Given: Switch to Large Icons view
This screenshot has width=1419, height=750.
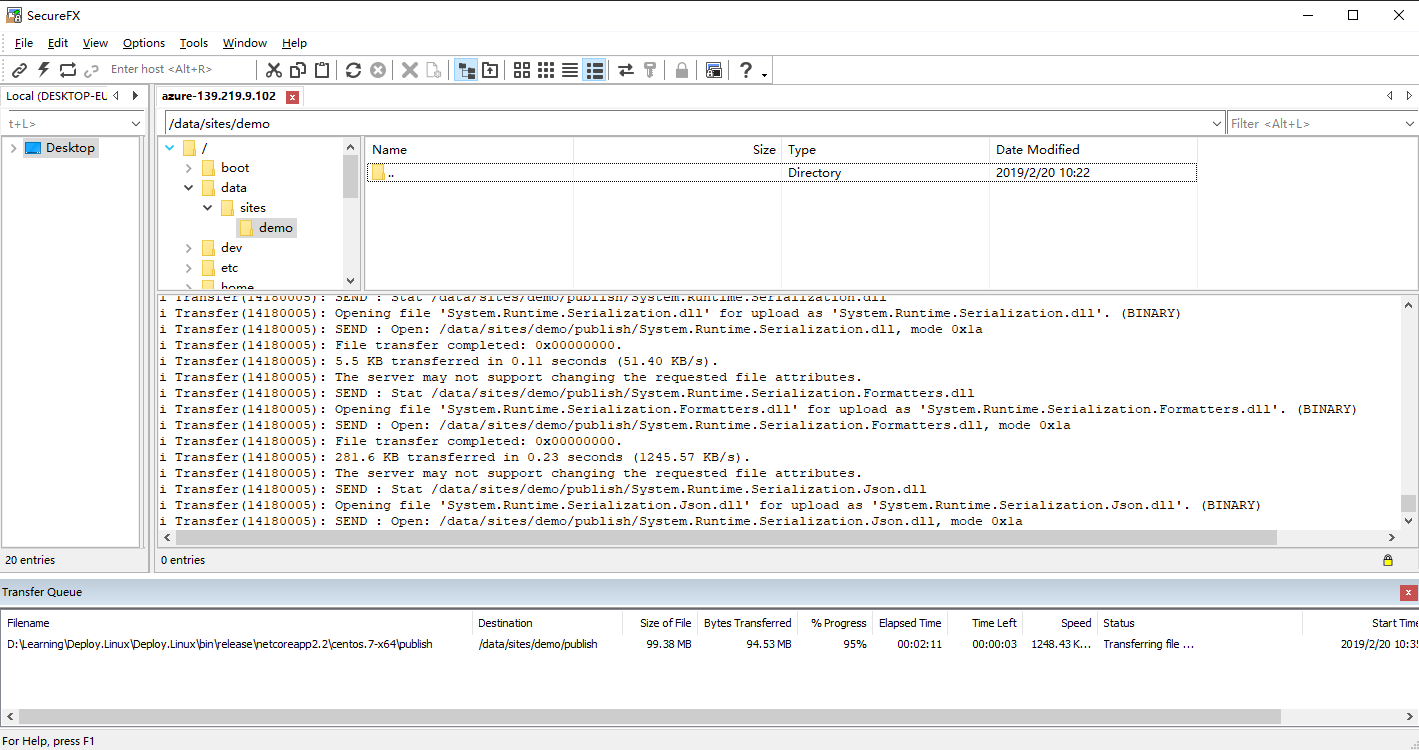Looking at the screenshot, I should click(522, 70).
